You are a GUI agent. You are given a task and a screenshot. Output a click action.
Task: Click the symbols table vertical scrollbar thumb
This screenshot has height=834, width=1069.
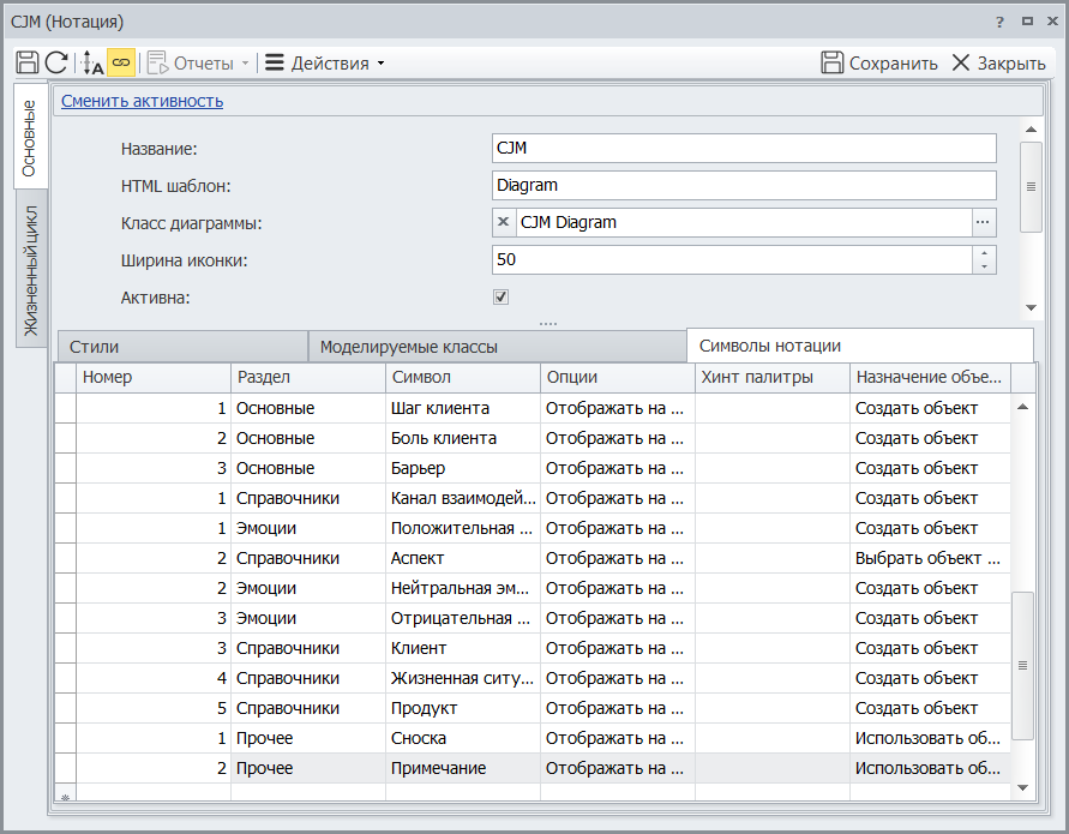coord(1022,665)
